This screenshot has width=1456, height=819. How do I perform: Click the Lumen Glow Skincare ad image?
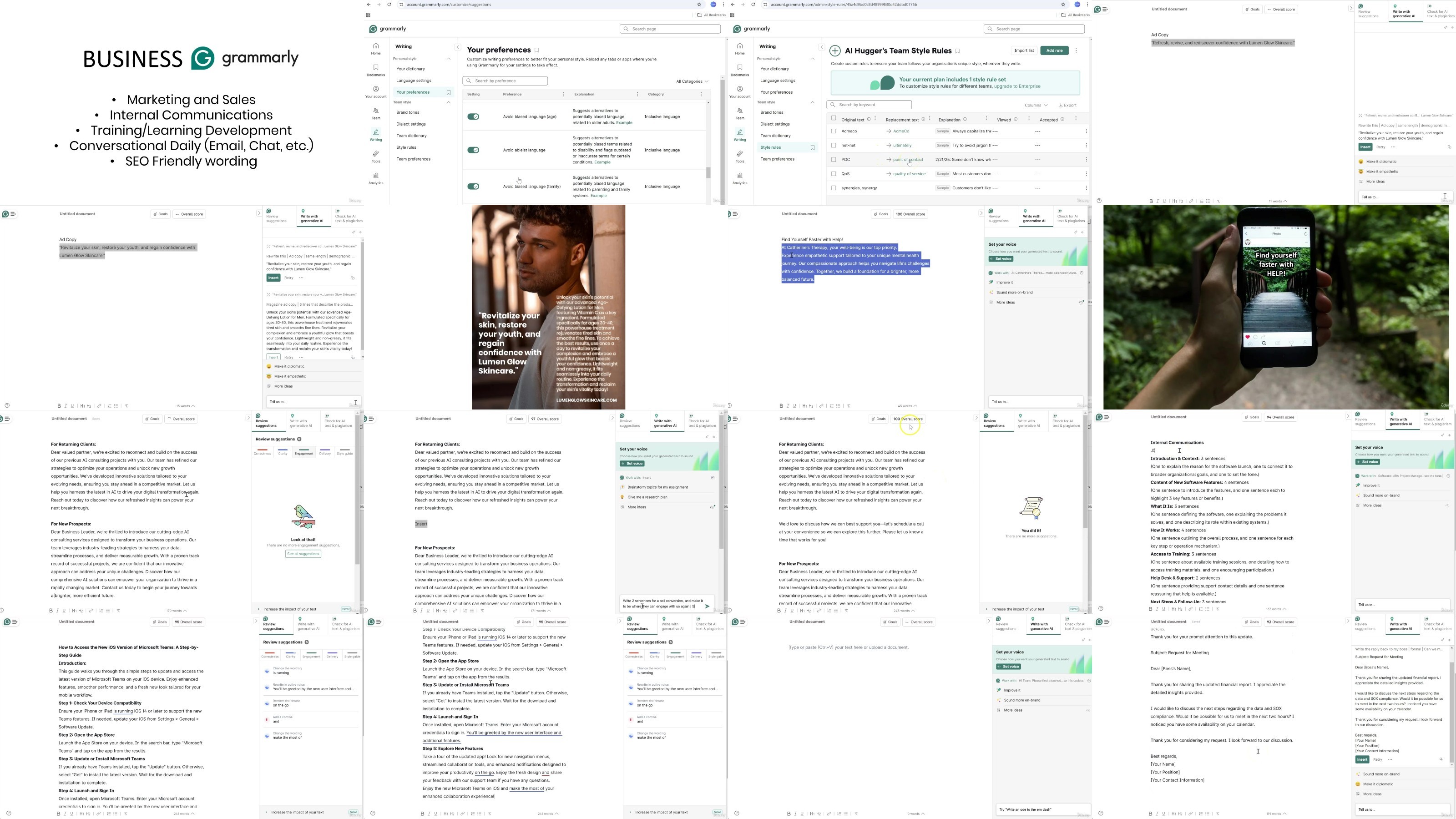pyautogui.click(x=548, y=307)
